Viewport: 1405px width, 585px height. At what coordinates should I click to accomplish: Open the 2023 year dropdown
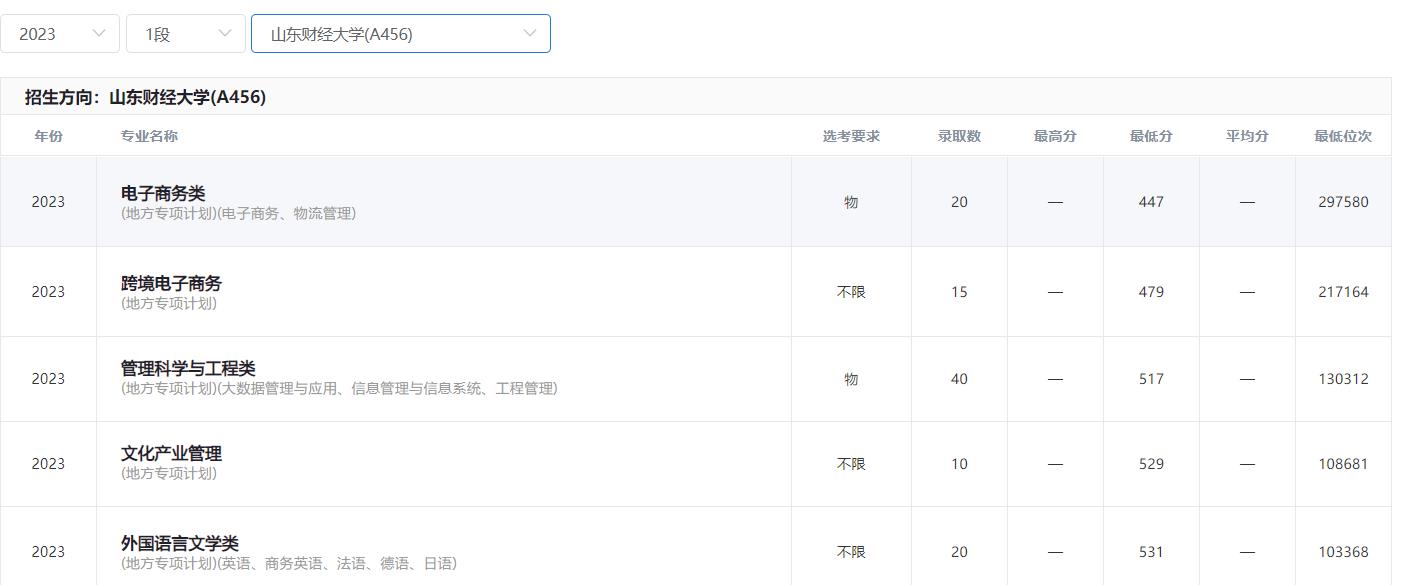pyautogui.click(x=58, y=34)
